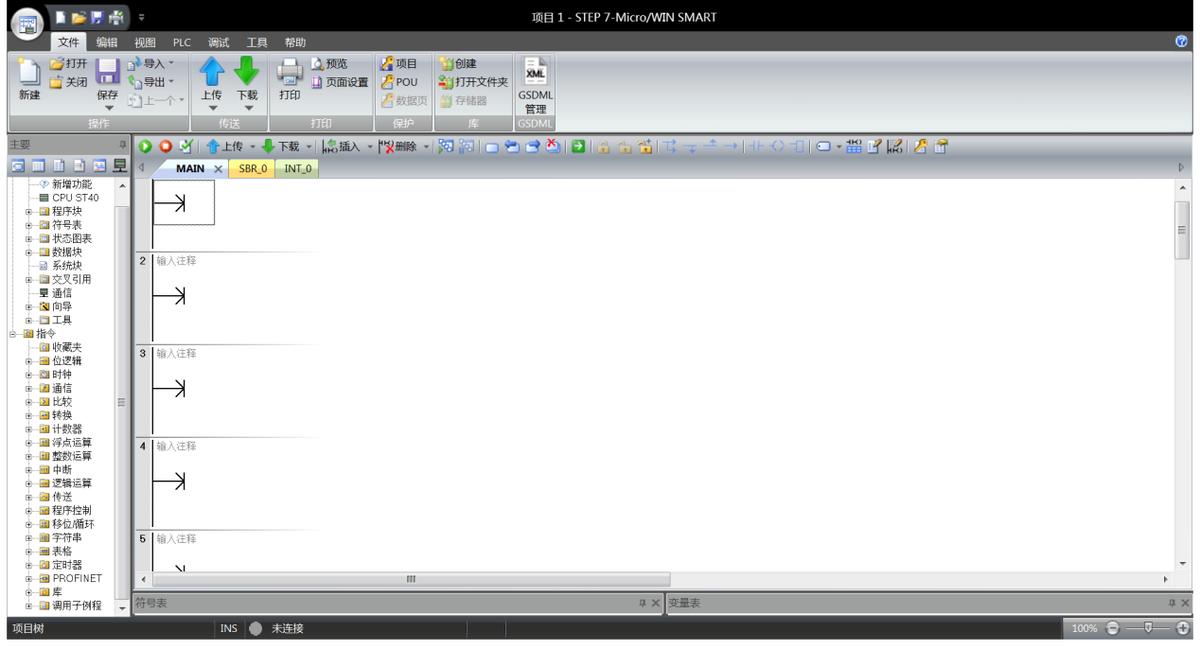The image size is (1200, 646).
Task: Expand the 位逻辑 instruction folder
Action: pos(29,360)
